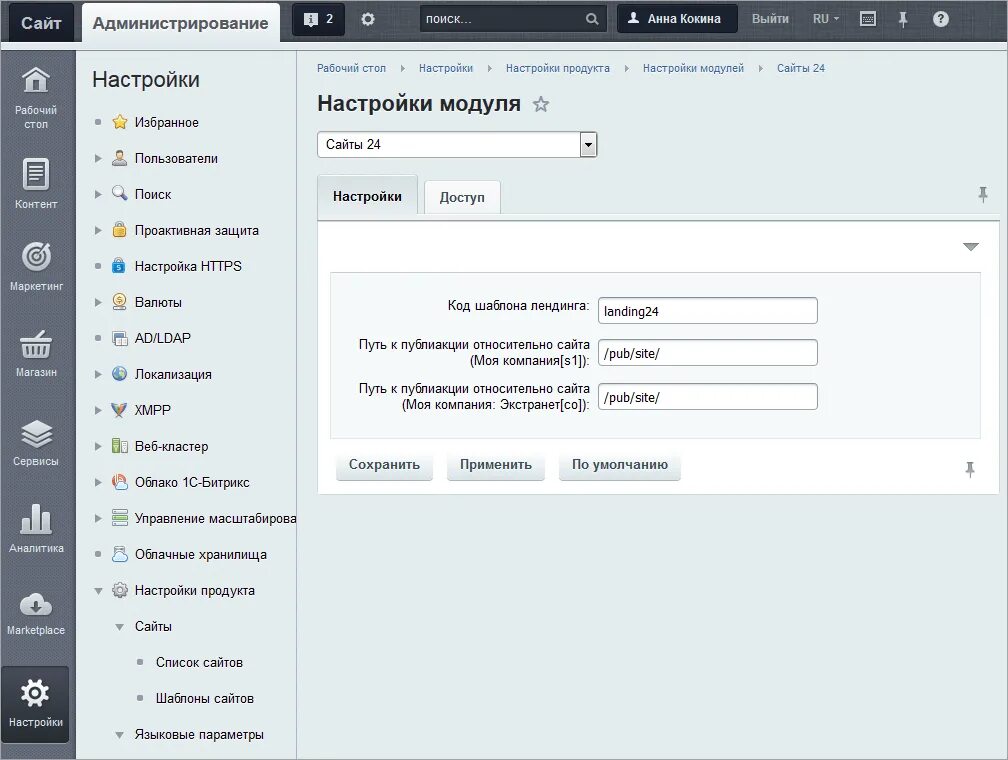Open AD/LDAP tree item
This screenshot has height=760, width=1008.
coord(163,338)
